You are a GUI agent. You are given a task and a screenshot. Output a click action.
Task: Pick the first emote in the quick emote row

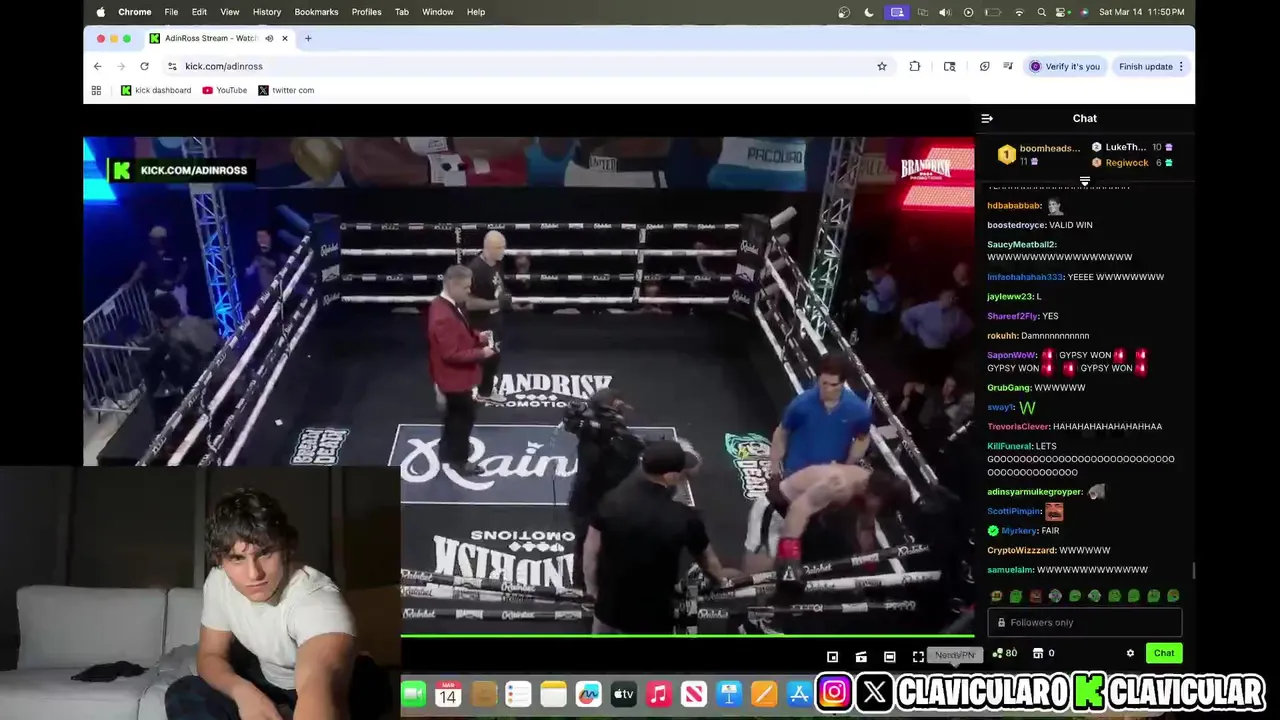(996, 596)
